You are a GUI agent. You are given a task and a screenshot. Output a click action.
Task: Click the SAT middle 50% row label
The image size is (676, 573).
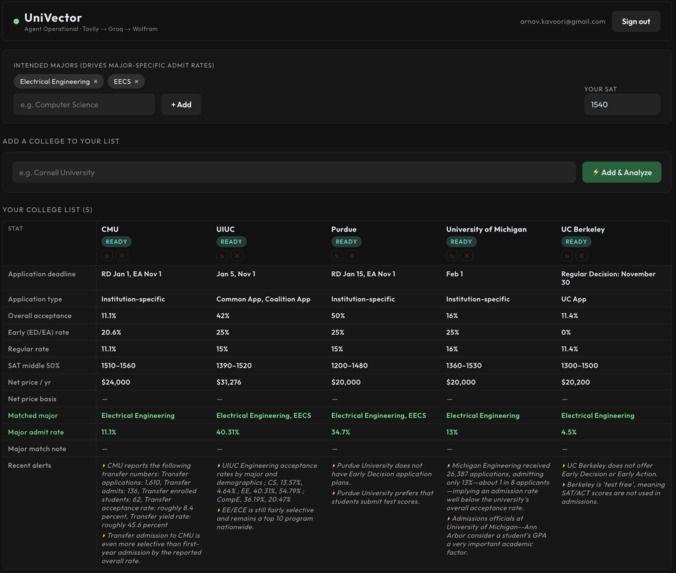34,366
